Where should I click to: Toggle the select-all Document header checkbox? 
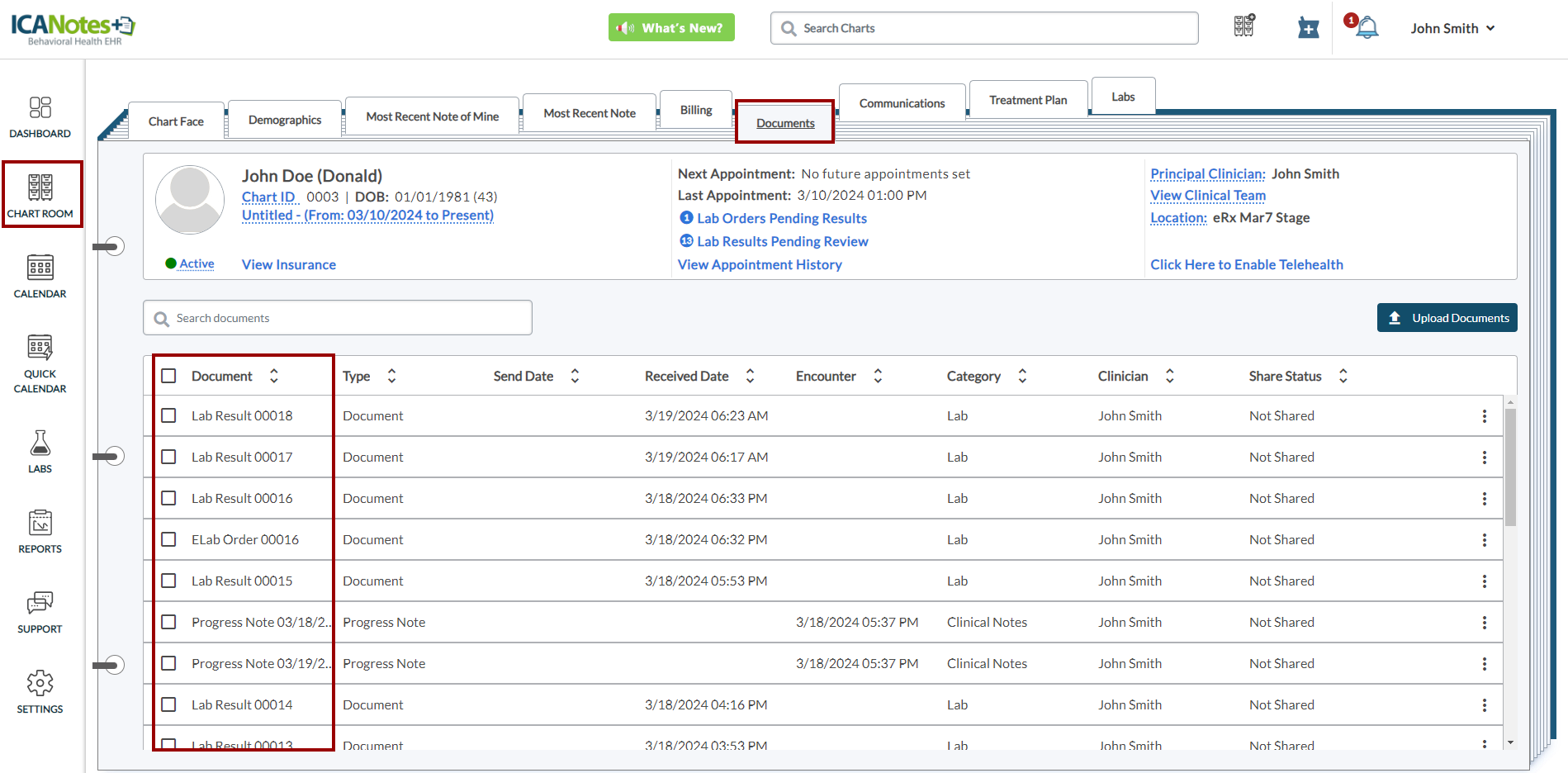168,376
